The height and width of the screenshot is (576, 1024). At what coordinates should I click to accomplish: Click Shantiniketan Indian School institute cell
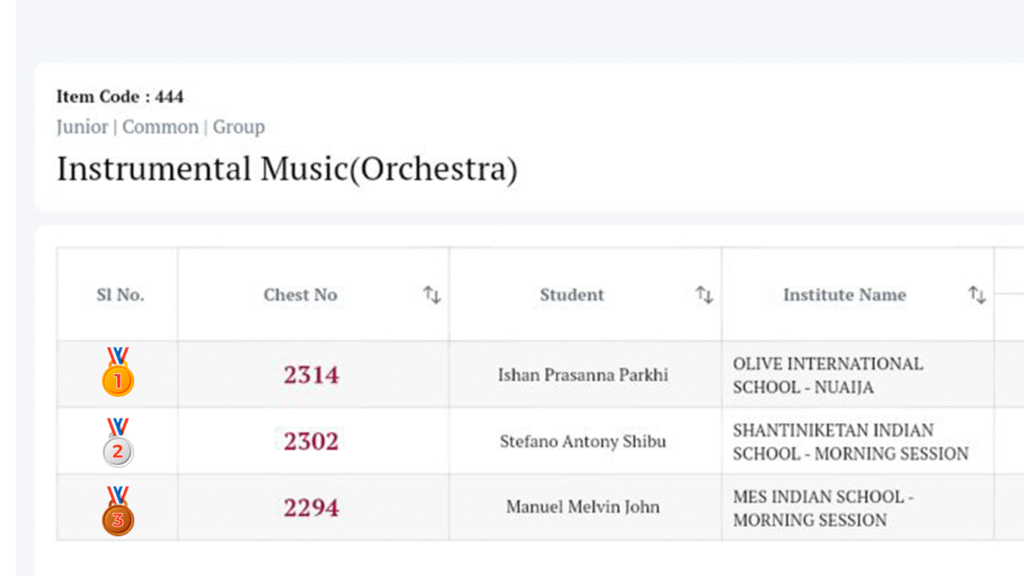[x=850, y=442]
